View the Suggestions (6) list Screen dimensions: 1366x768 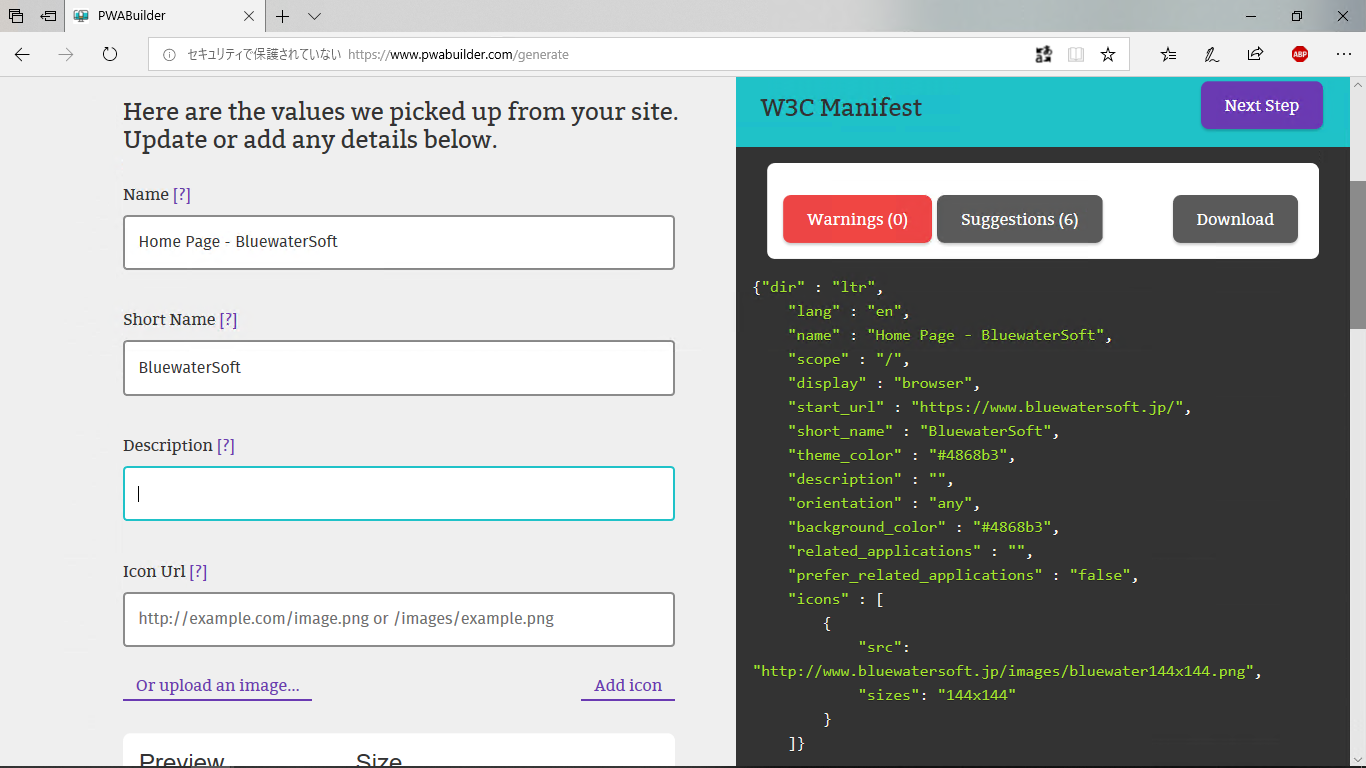[1020, 219]
